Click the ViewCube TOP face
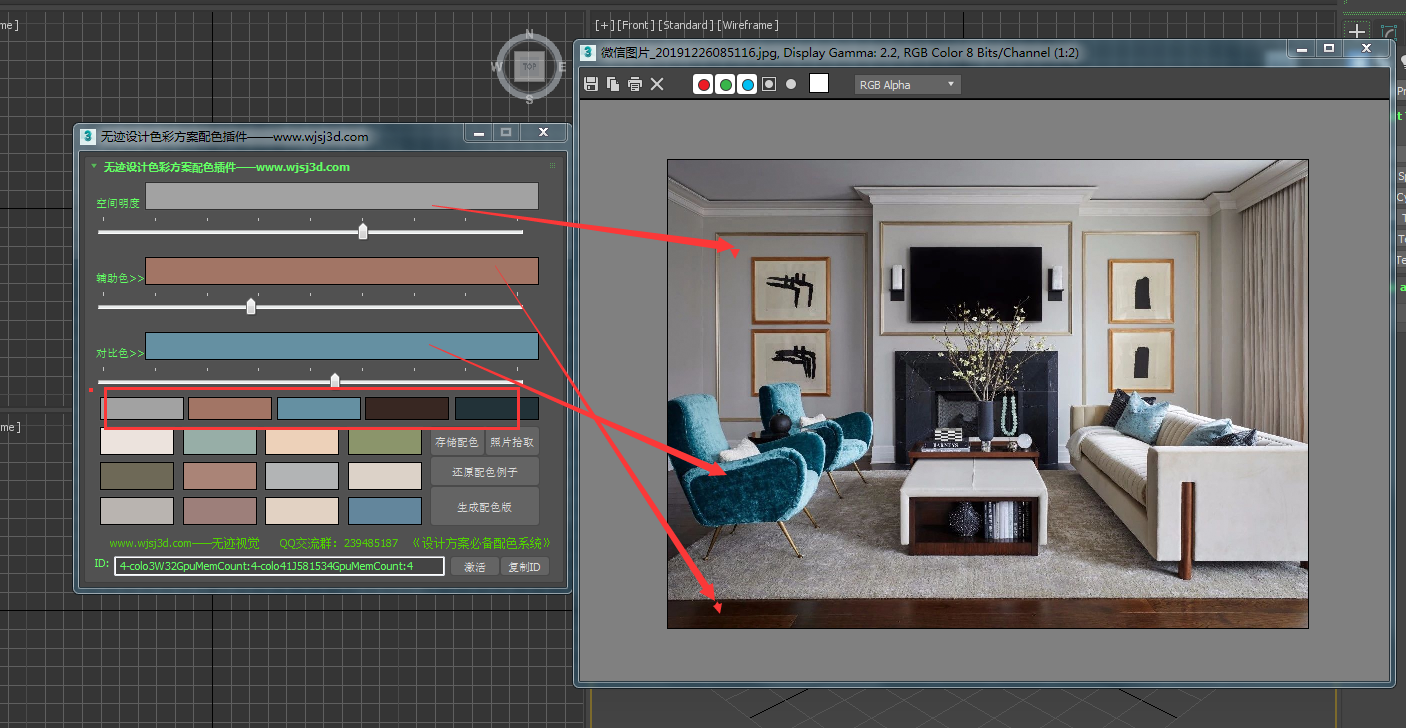 coord(529,67)
